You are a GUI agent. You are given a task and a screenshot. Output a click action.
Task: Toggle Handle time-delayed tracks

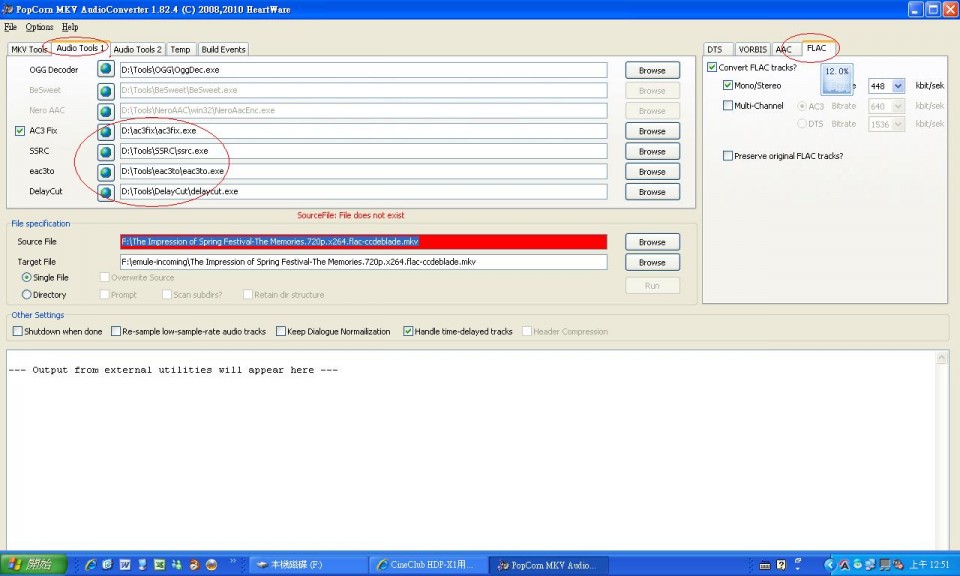pos(408,331)
